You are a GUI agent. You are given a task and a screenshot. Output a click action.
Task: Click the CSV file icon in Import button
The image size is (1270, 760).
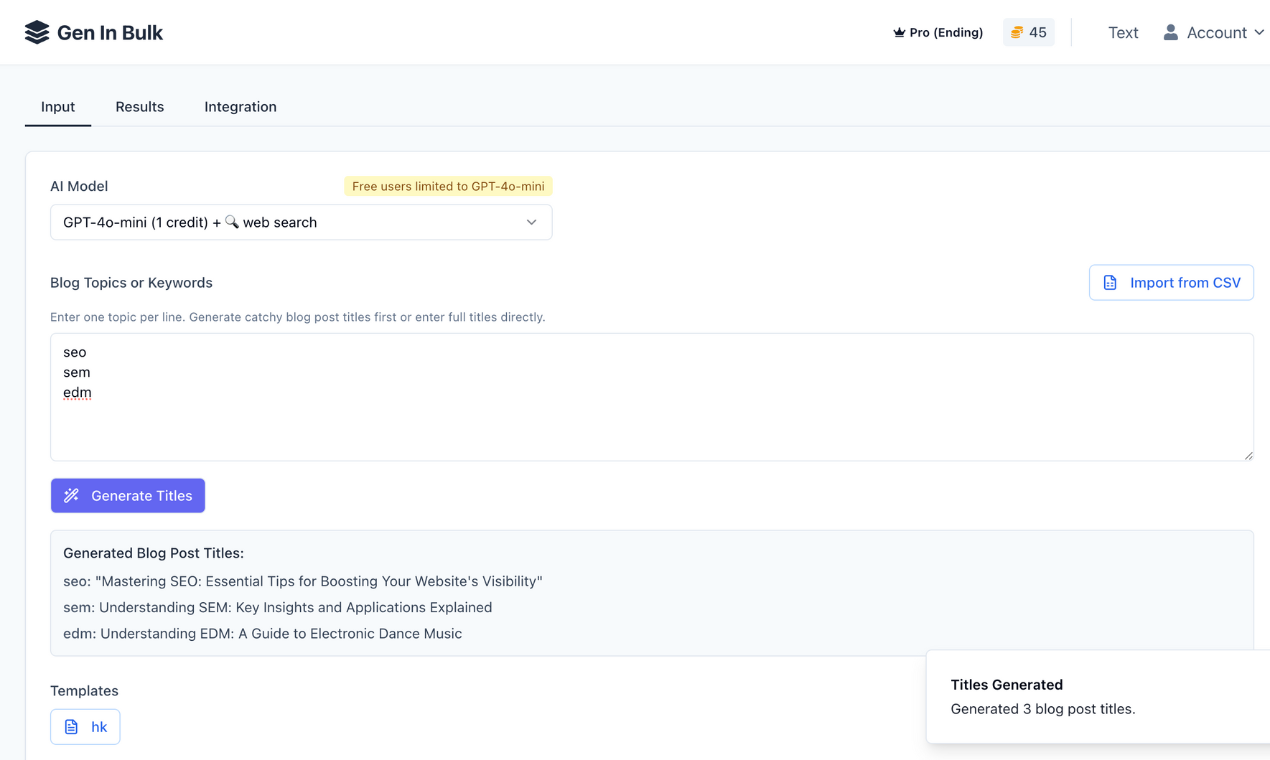[x=1110, y=283]
